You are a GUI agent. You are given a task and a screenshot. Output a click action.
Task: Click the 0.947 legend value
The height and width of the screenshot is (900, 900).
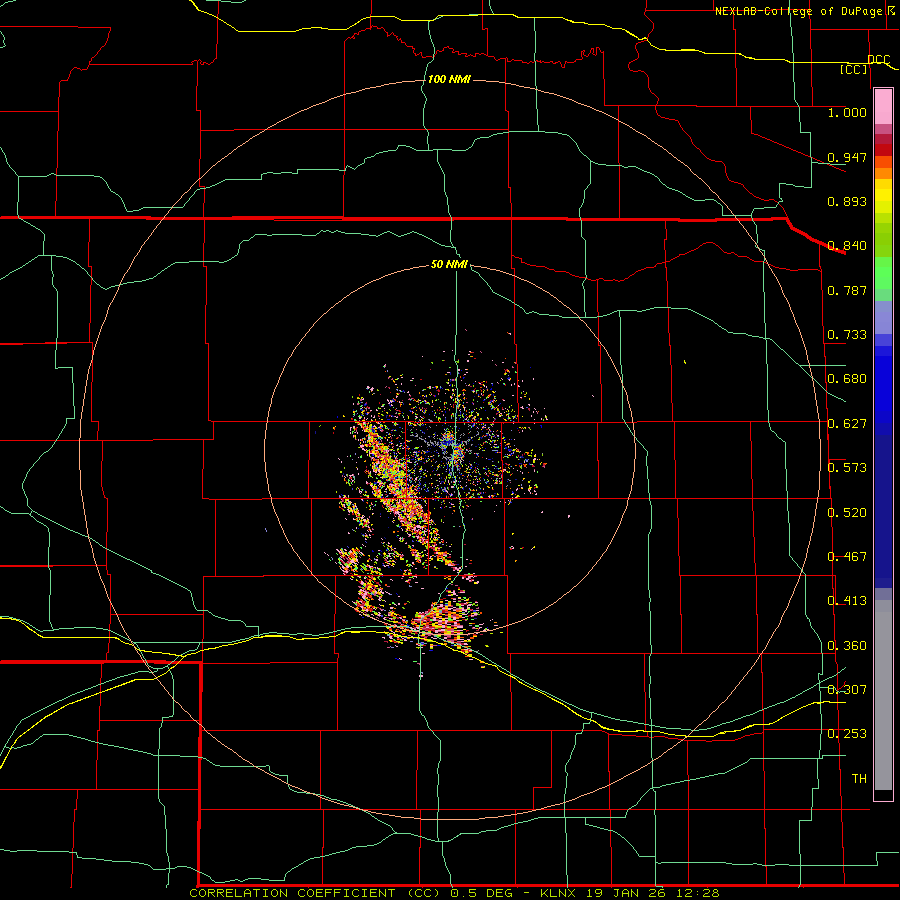847,157
